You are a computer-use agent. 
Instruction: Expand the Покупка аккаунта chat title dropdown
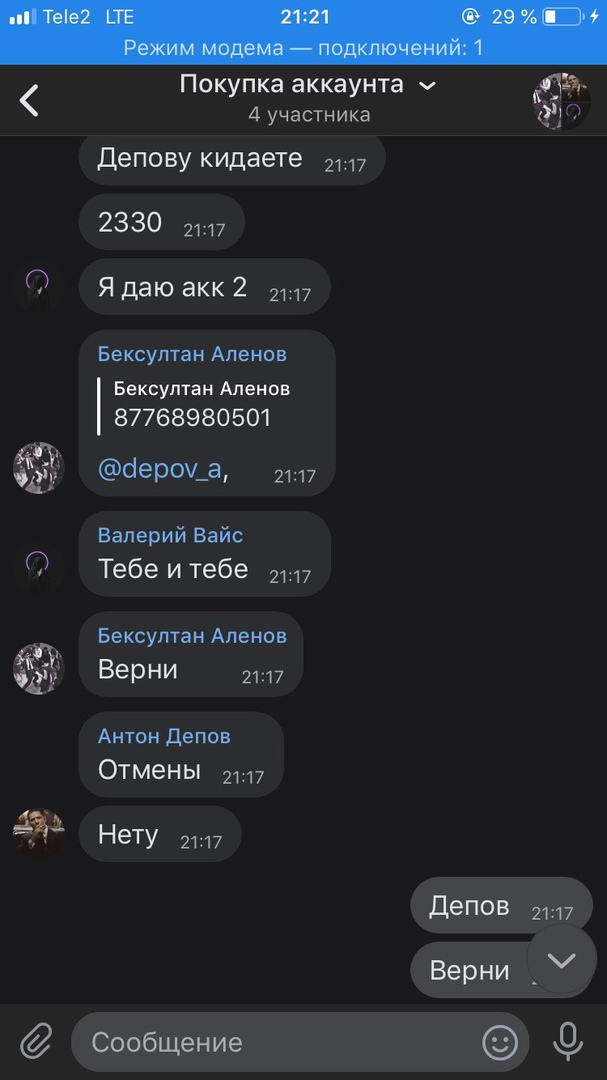point(427,86)
